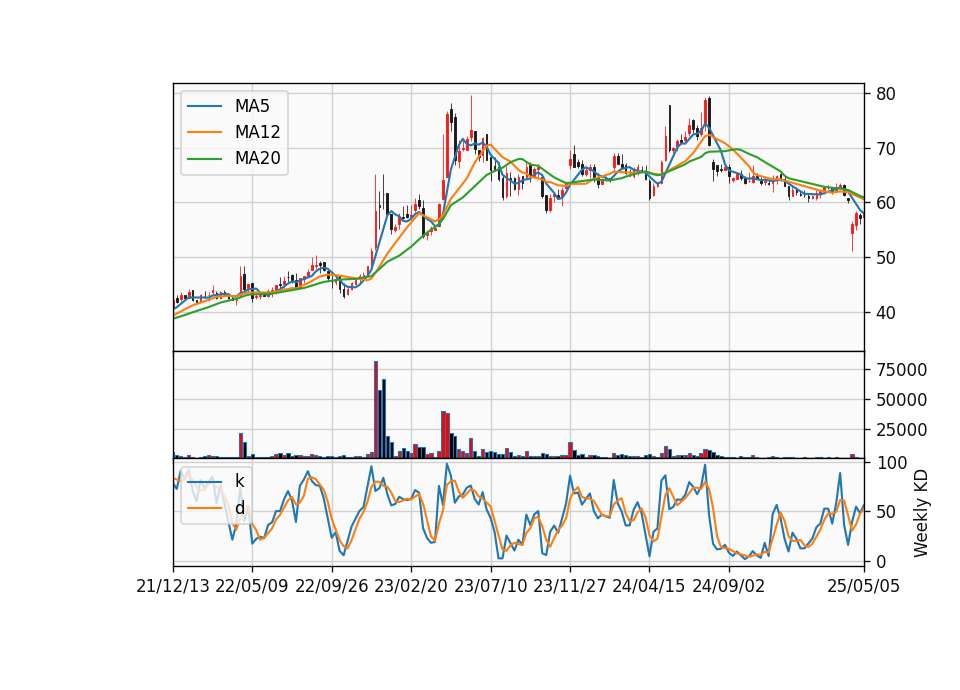This screenshot has width=960, height=690.
Task: Click the MA20 legend label
Action: point(257,158)
